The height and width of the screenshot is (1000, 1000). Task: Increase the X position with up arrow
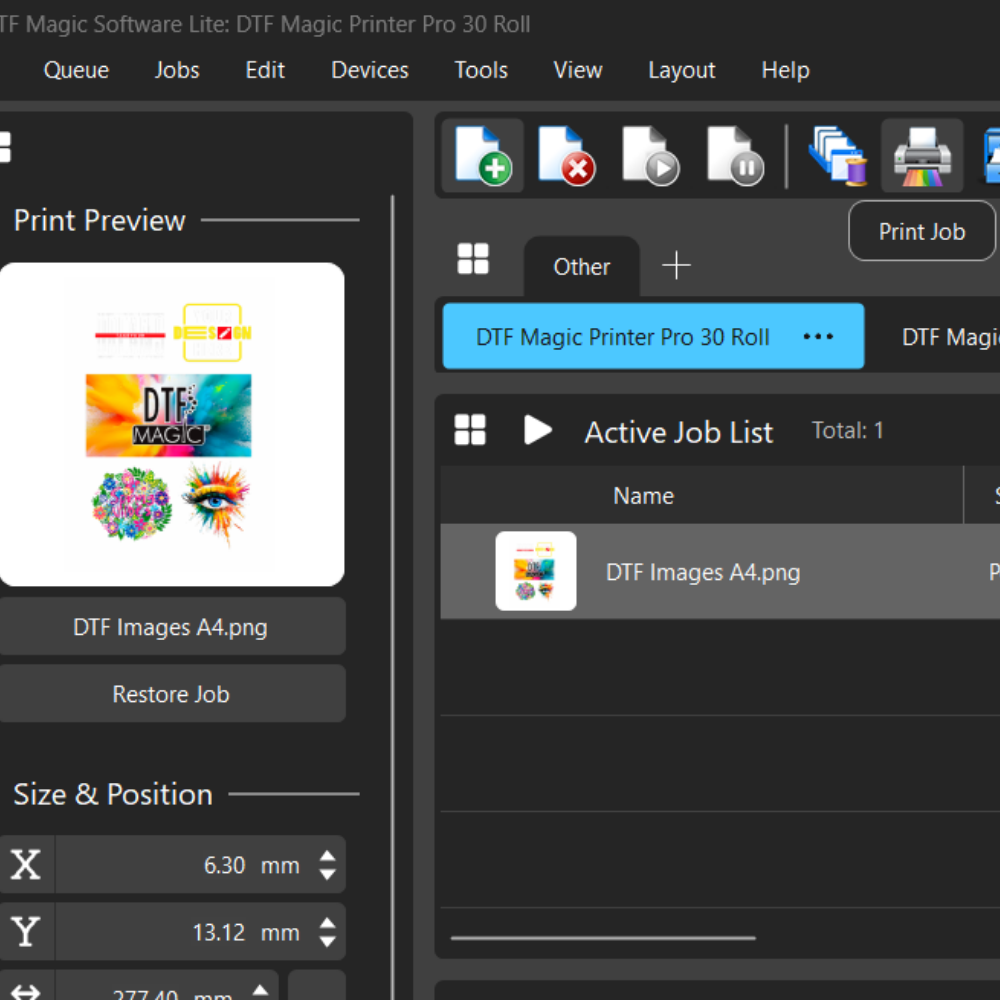click(327, 856)
